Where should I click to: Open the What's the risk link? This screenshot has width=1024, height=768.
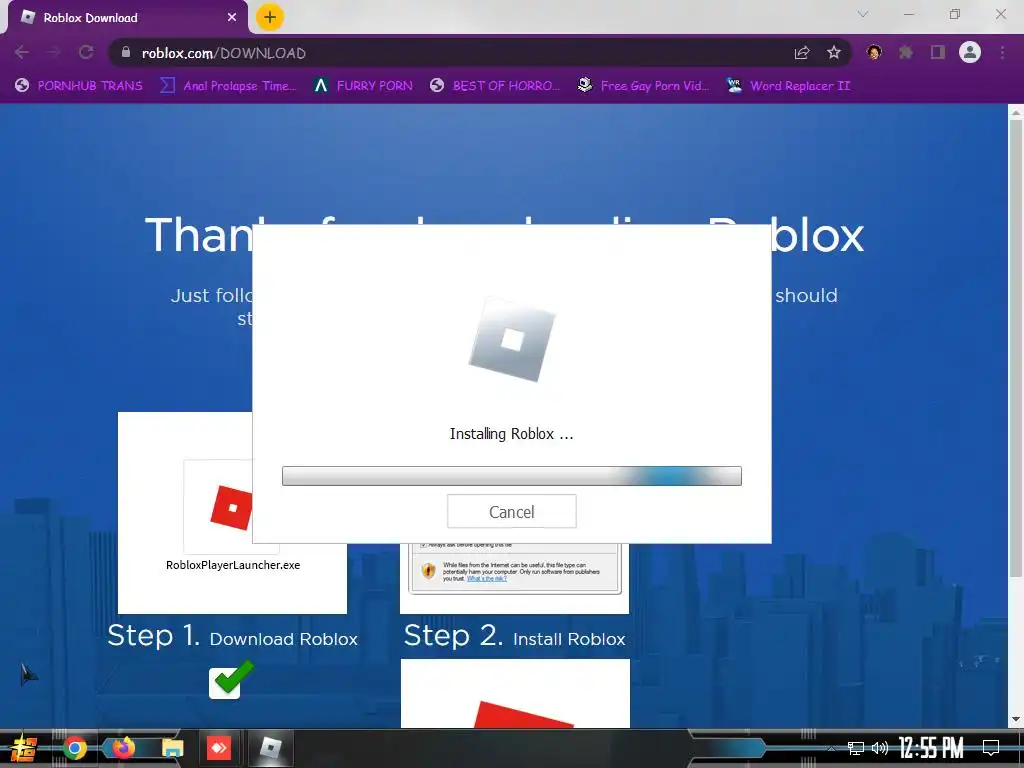(x=487, y=579)
